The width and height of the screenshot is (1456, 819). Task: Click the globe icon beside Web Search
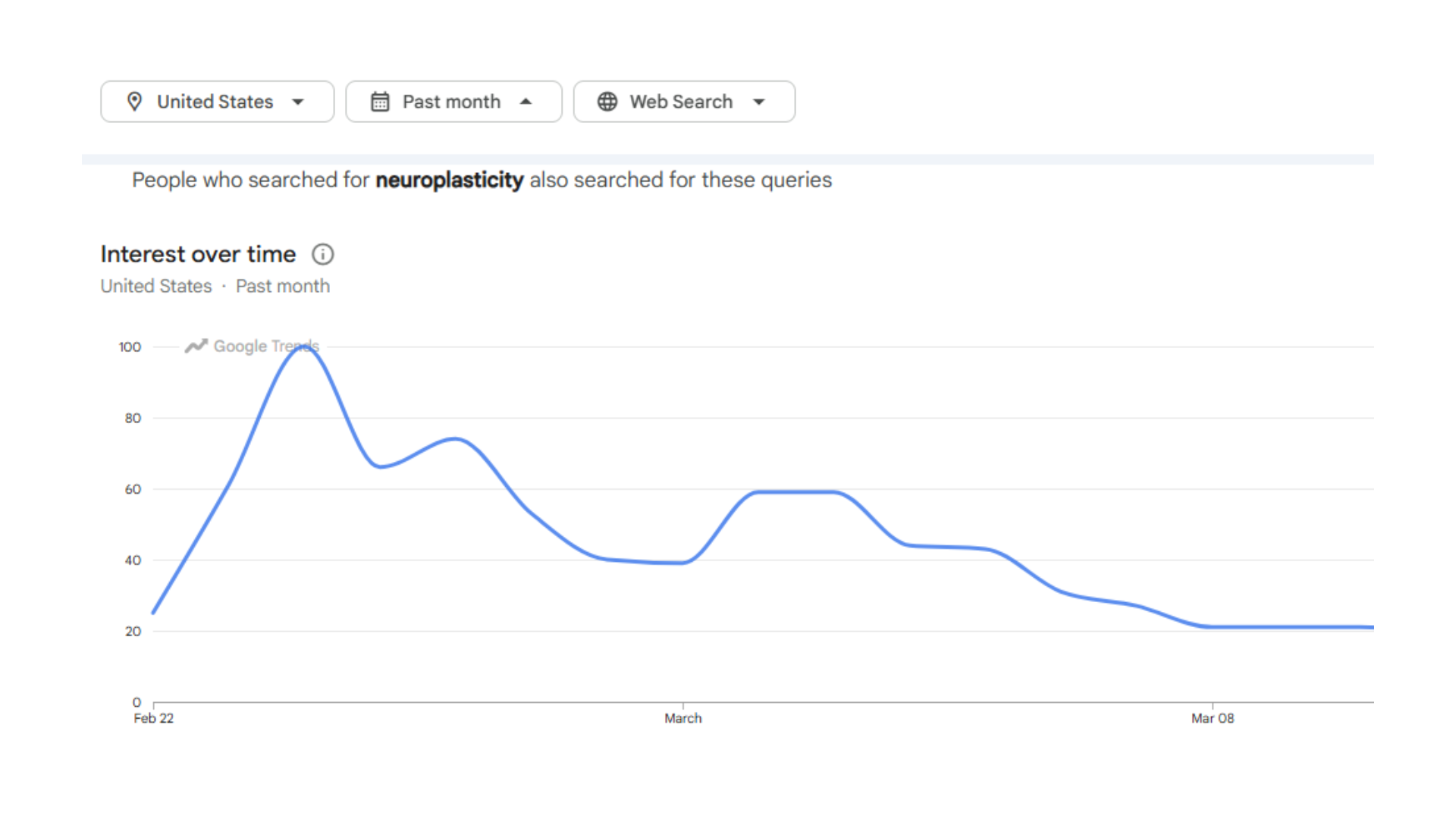607,102
